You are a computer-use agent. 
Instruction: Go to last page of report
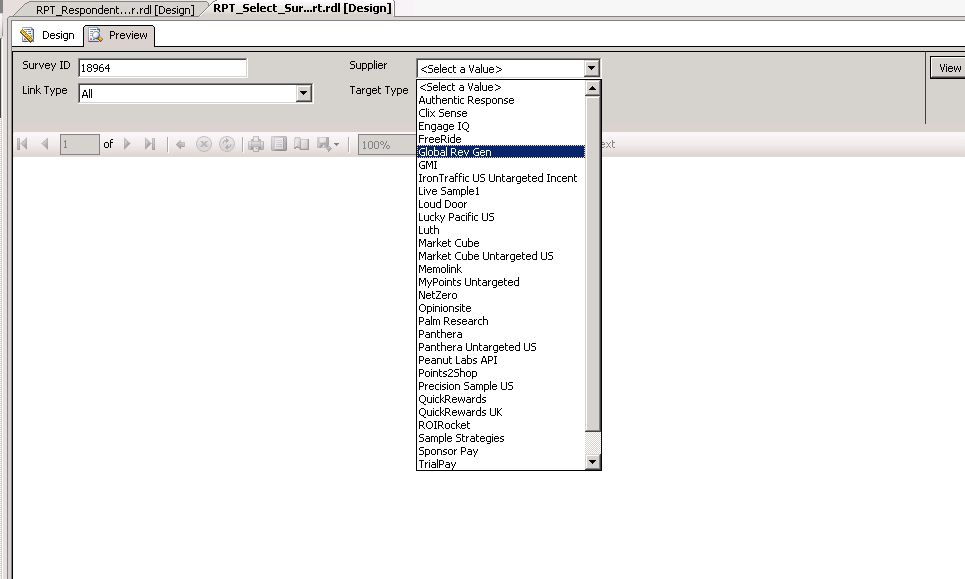coord(150,144)
